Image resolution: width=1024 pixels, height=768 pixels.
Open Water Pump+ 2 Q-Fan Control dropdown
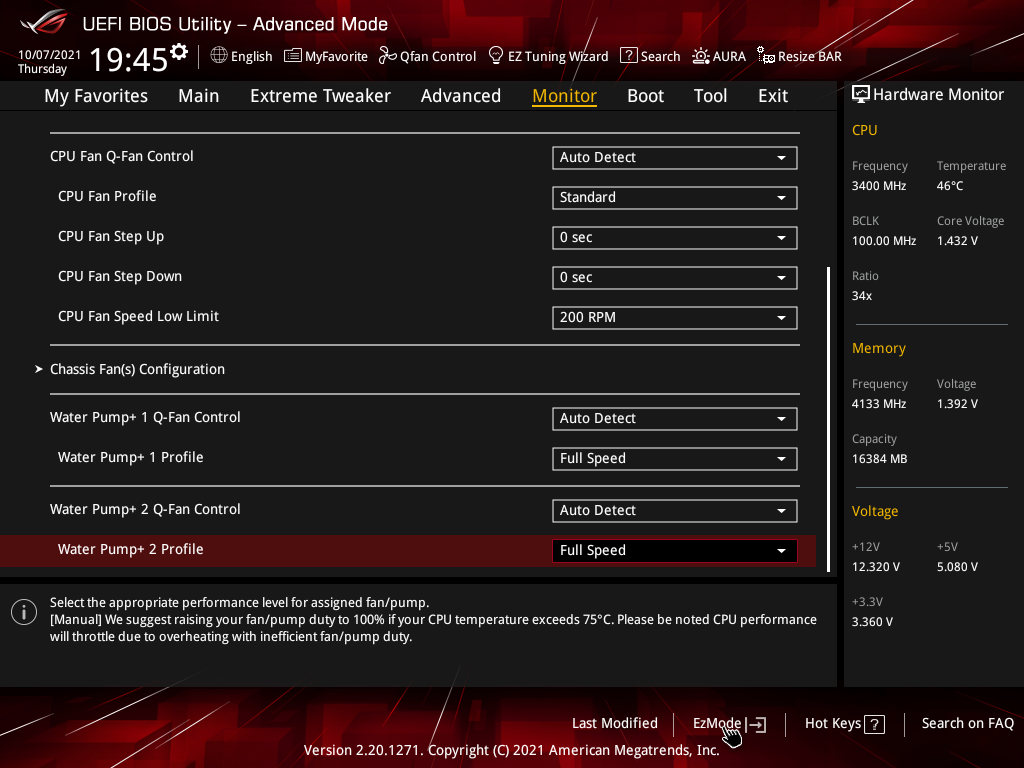(x=675, y=511)
